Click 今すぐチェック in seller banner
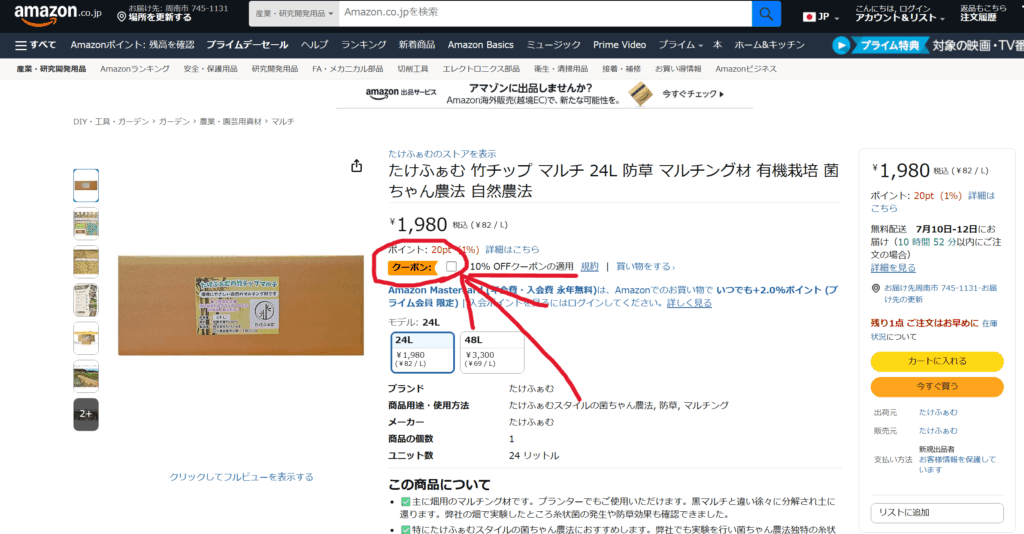 point(693,94)
